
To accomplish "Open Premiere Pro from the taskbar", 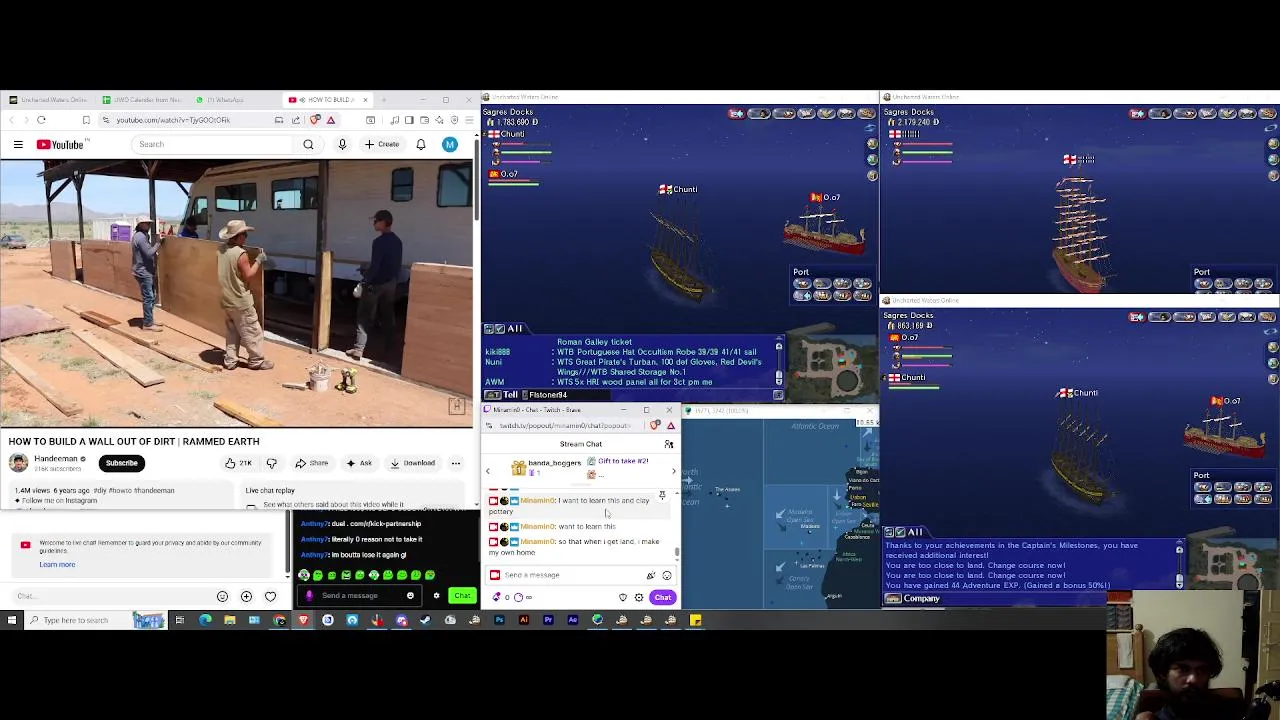I will 548,620.
